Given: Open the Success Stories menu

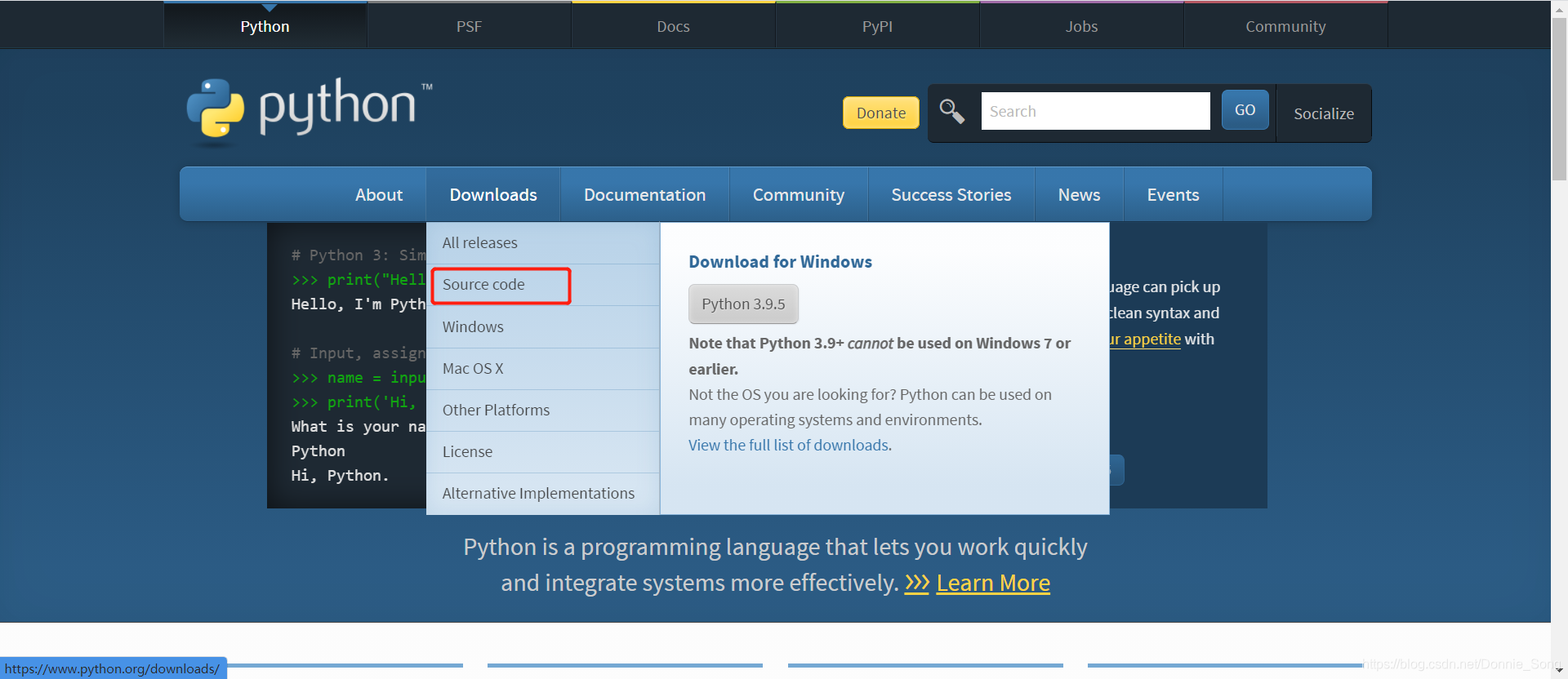Looking at the screenshot, I should pyautogui.click(x=951, y=195).
